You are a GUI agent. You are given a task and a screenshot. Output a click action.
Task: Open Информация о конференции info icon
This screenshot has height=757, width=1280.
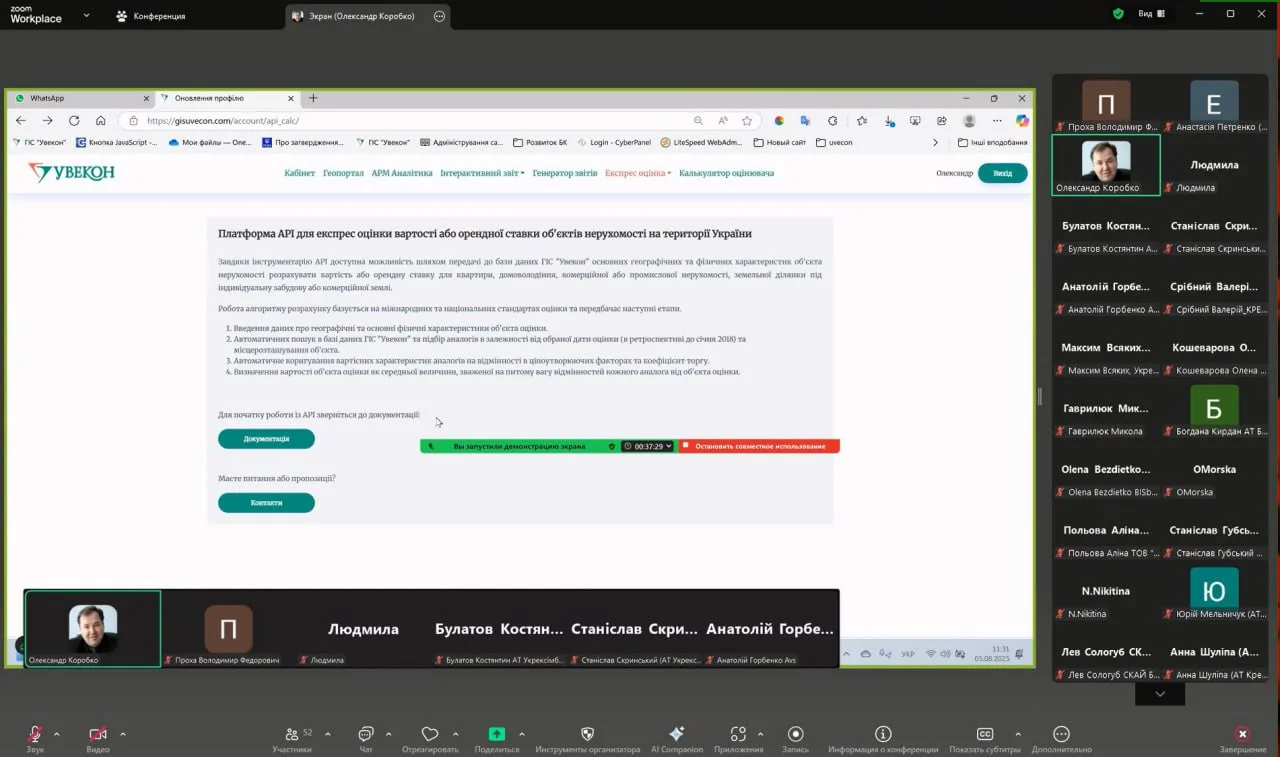[883, 734]
